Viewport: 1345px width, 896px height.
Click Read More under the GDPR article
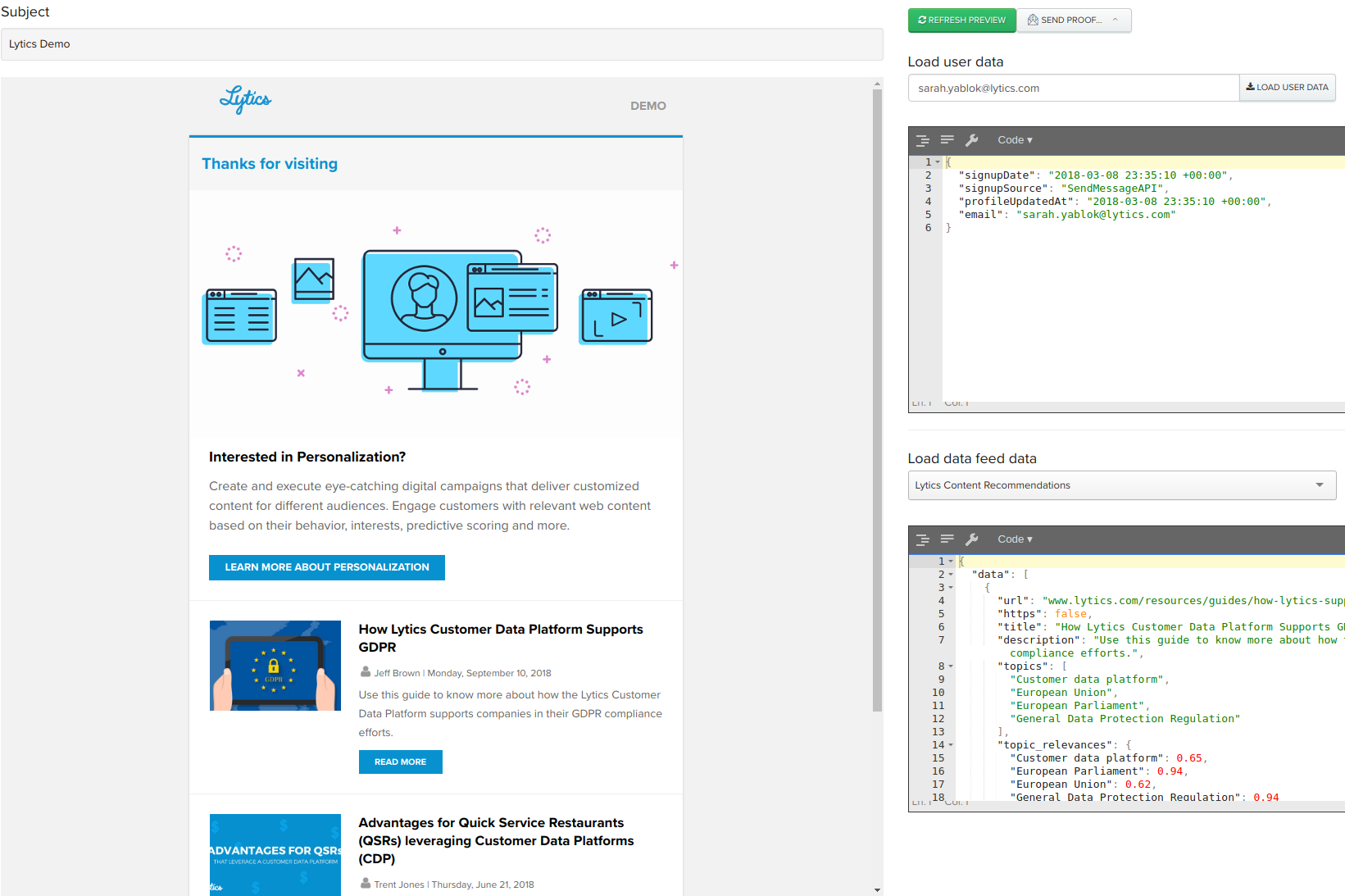click(400, 762)
